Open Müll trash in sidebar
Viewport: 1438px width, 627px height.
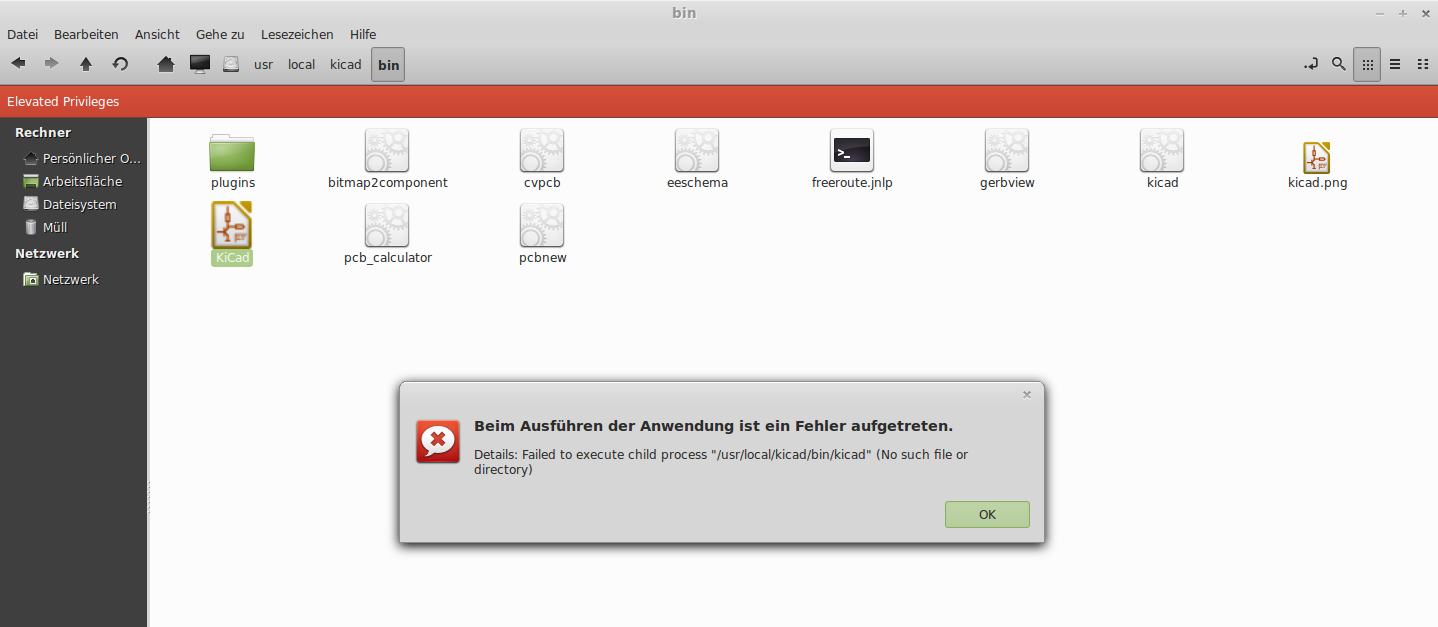(45, 227)
